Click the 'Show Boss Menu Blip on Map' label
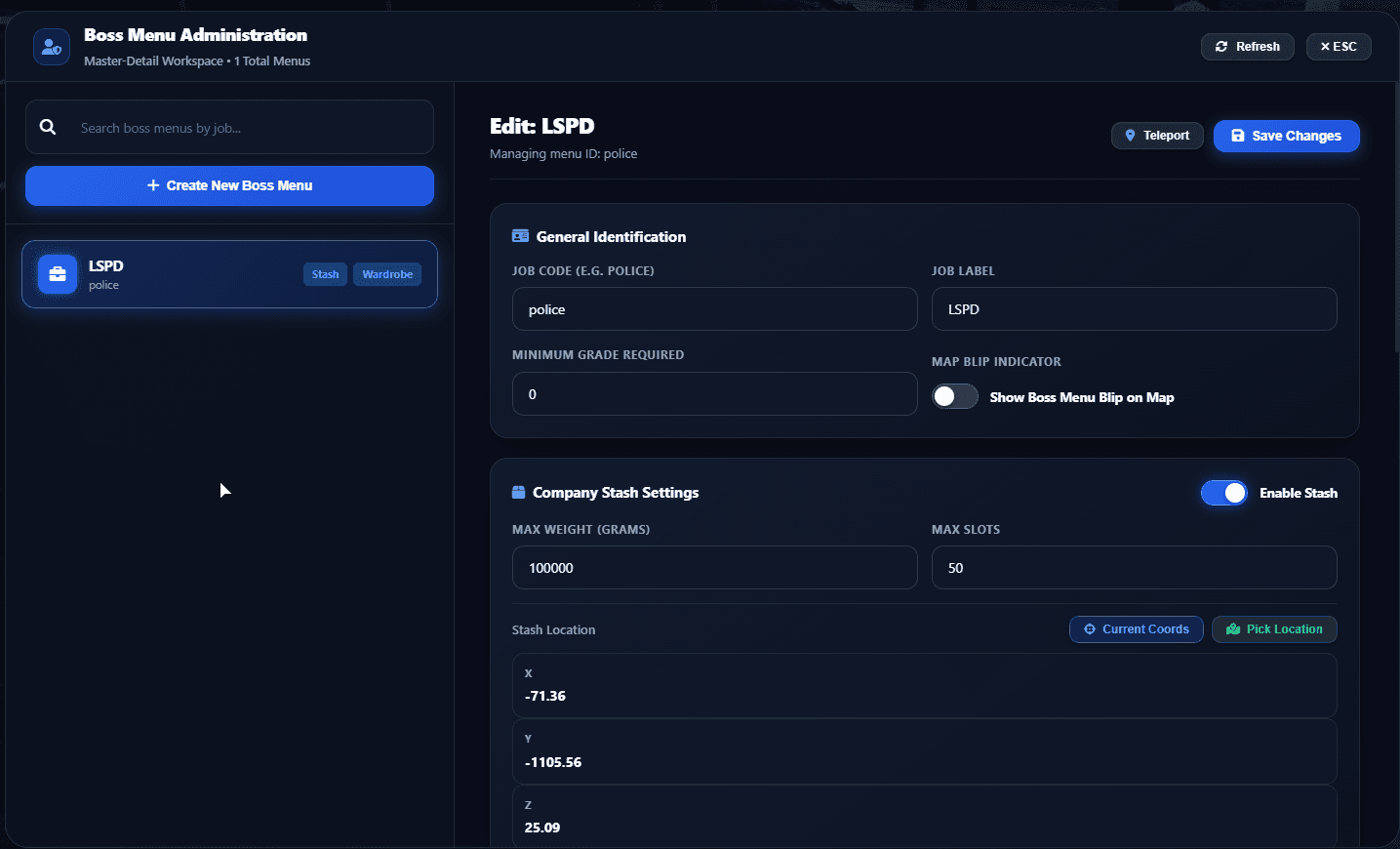This screenshot has height=849, width=1400. pyautogui.click(x=1082, y=397)
